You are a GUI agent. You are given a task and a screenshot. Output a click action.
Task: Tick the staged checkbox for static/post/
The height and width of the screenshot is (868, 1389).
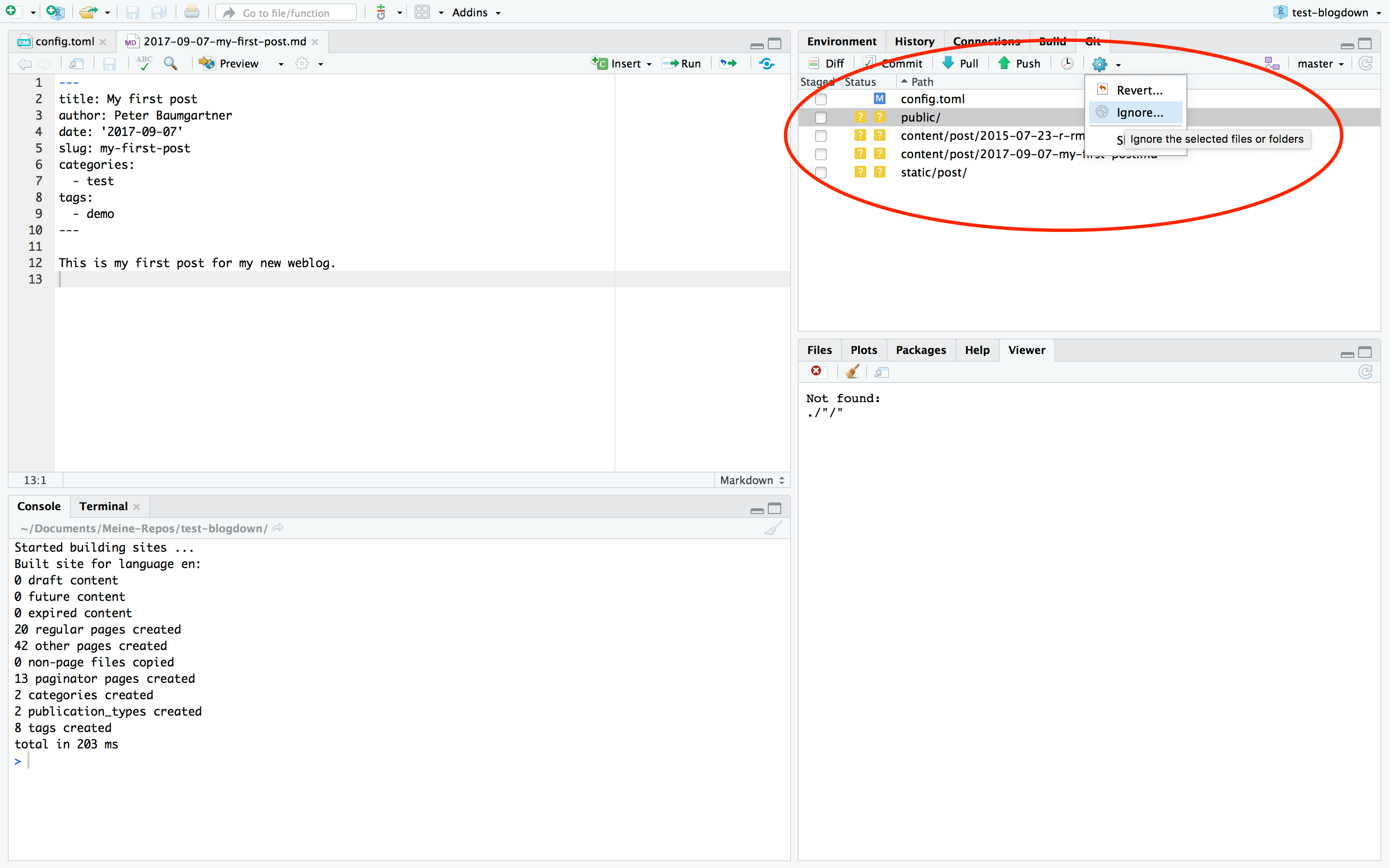coord(821,172)
